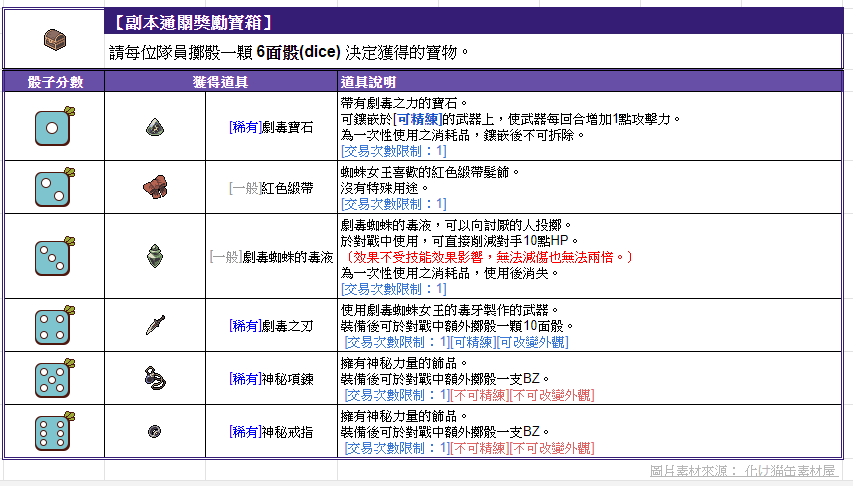Viewport: 853px width, 486px height.
Task: Select the [一般]劇毒蜘蛛的毒液 item name cell
Action: (271, 257)
